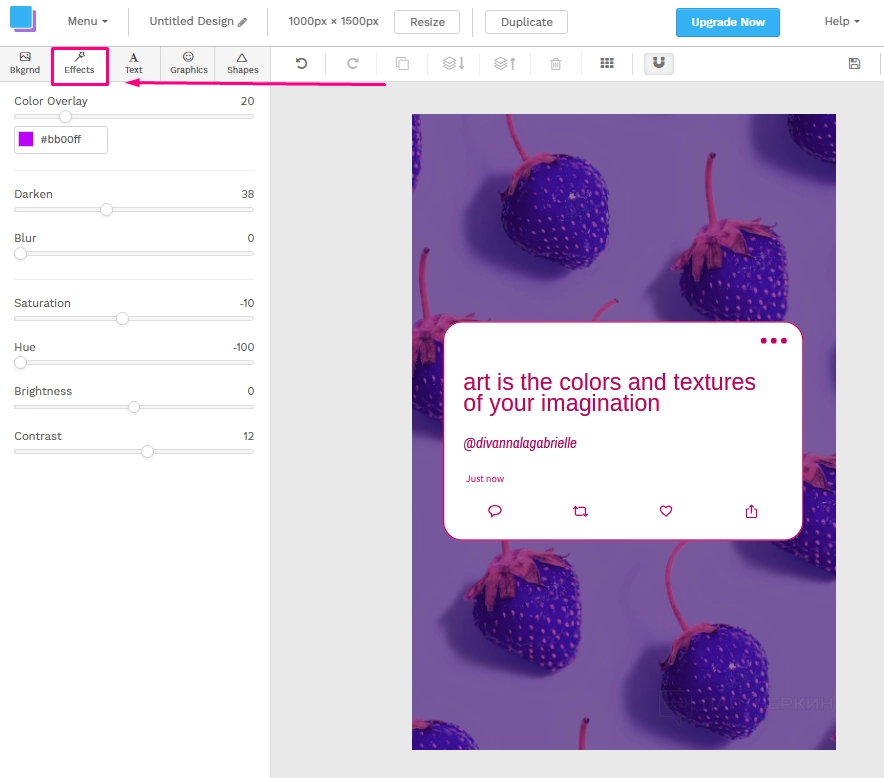Send layer backward icon
Viewport: 884px width, 778px height.
tap(453, 64)
